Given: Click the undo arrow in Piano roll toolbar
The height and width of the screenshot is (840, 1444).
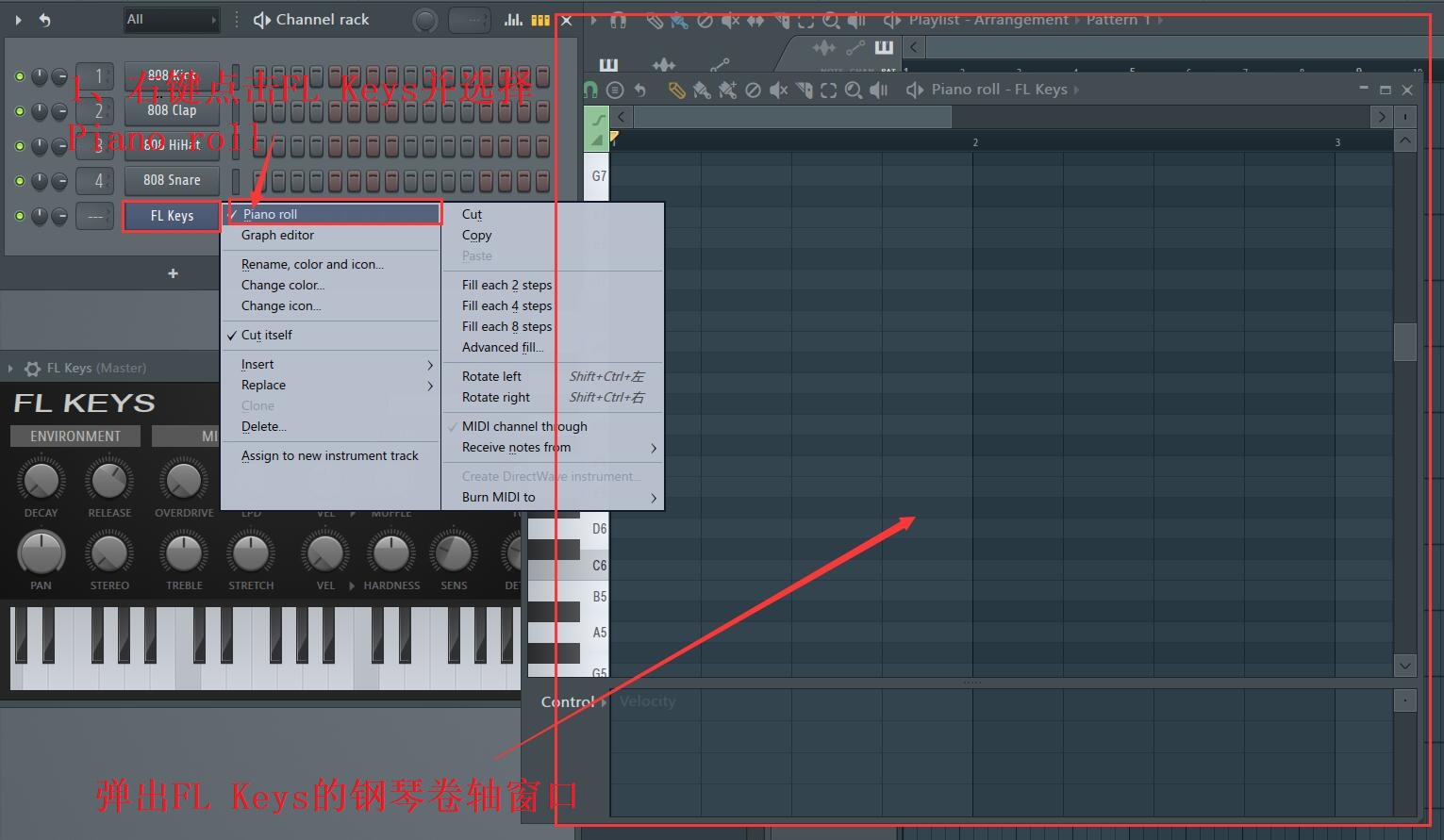Looking at the screenshot, I should click(x=640, y=90).
